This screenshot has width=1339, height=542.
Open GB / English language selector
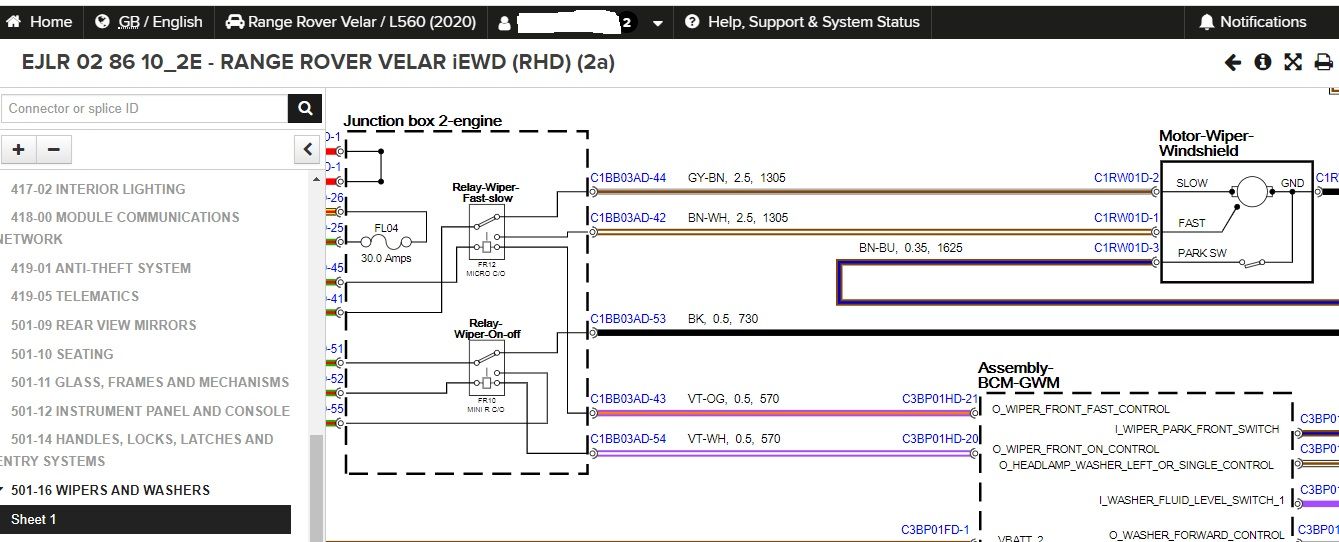[149, 21]
